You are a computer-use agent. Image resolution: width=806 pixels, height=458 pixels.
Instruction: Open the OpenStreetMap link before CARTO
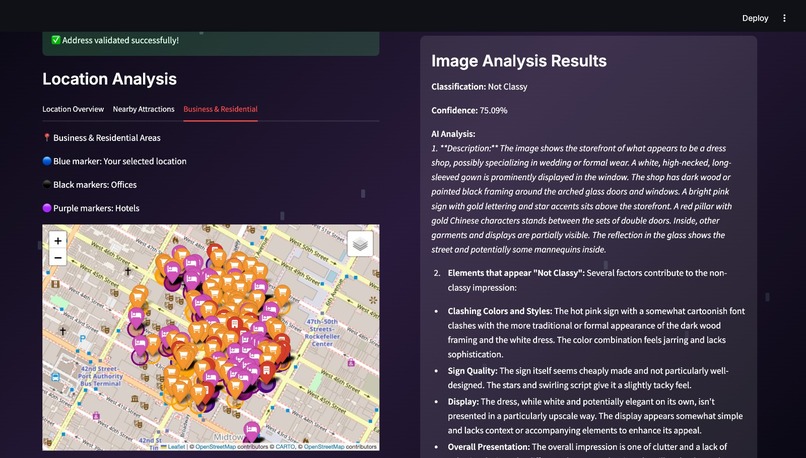click(x=215, y=447)
